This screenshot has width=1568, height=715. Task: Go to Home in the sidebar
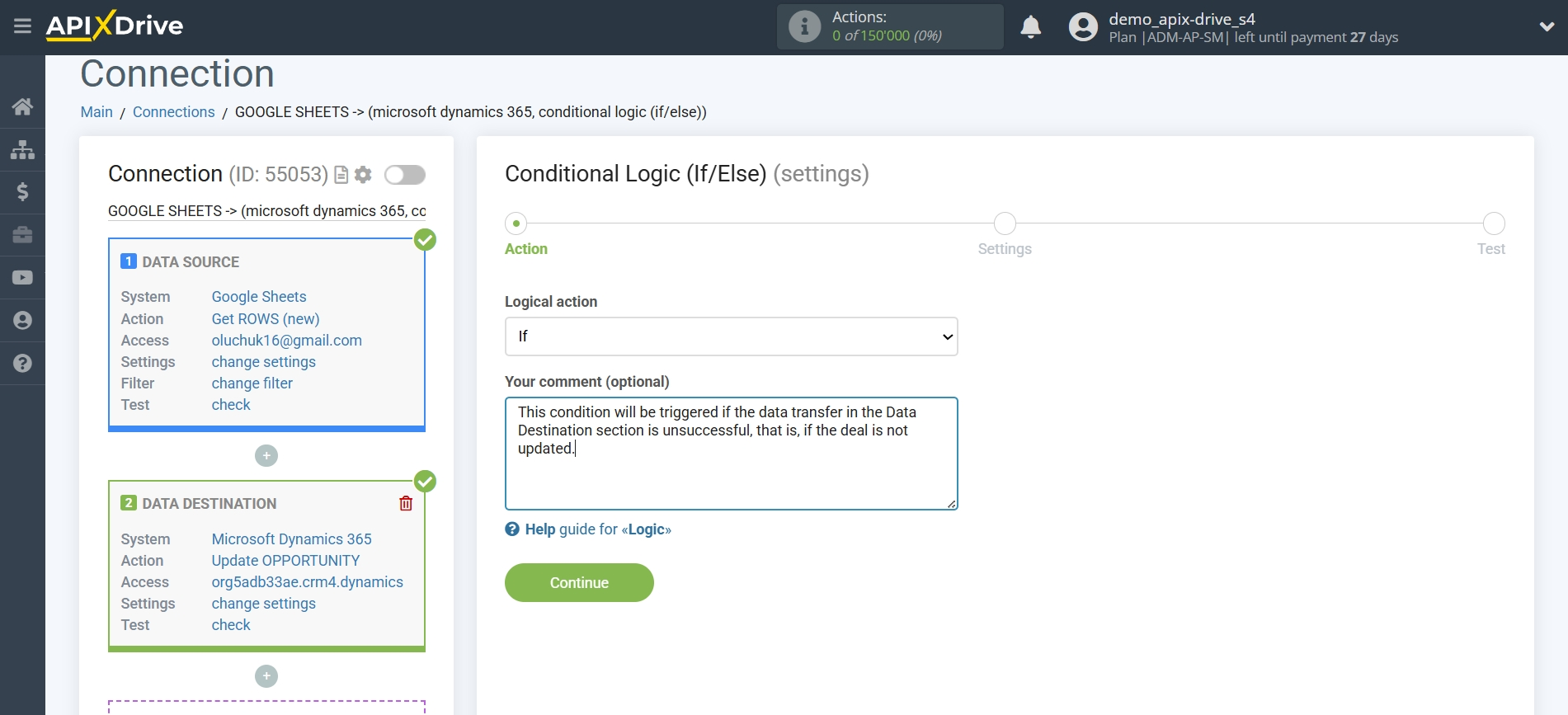tap(22, 106)
